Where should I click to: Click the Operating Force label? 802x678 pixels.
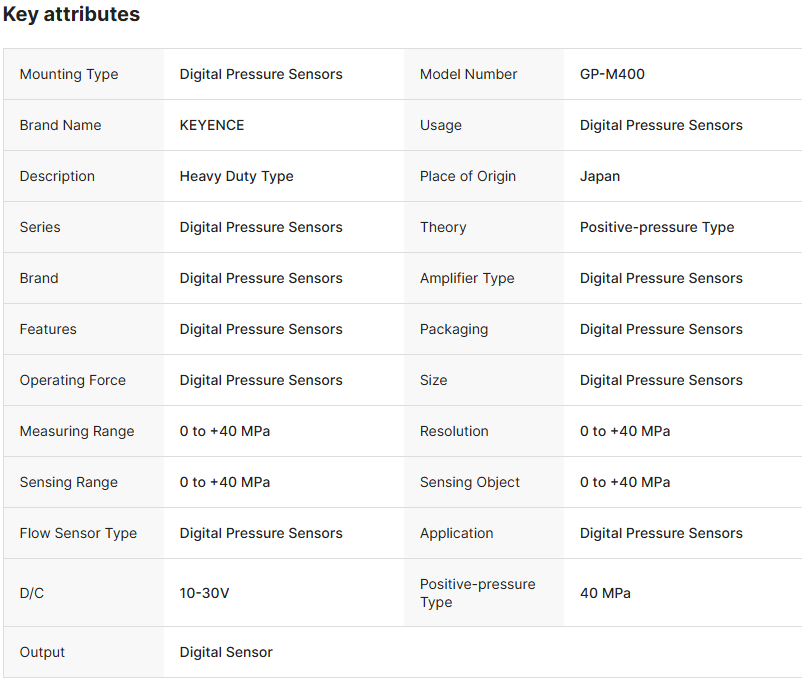pos(73,380)
